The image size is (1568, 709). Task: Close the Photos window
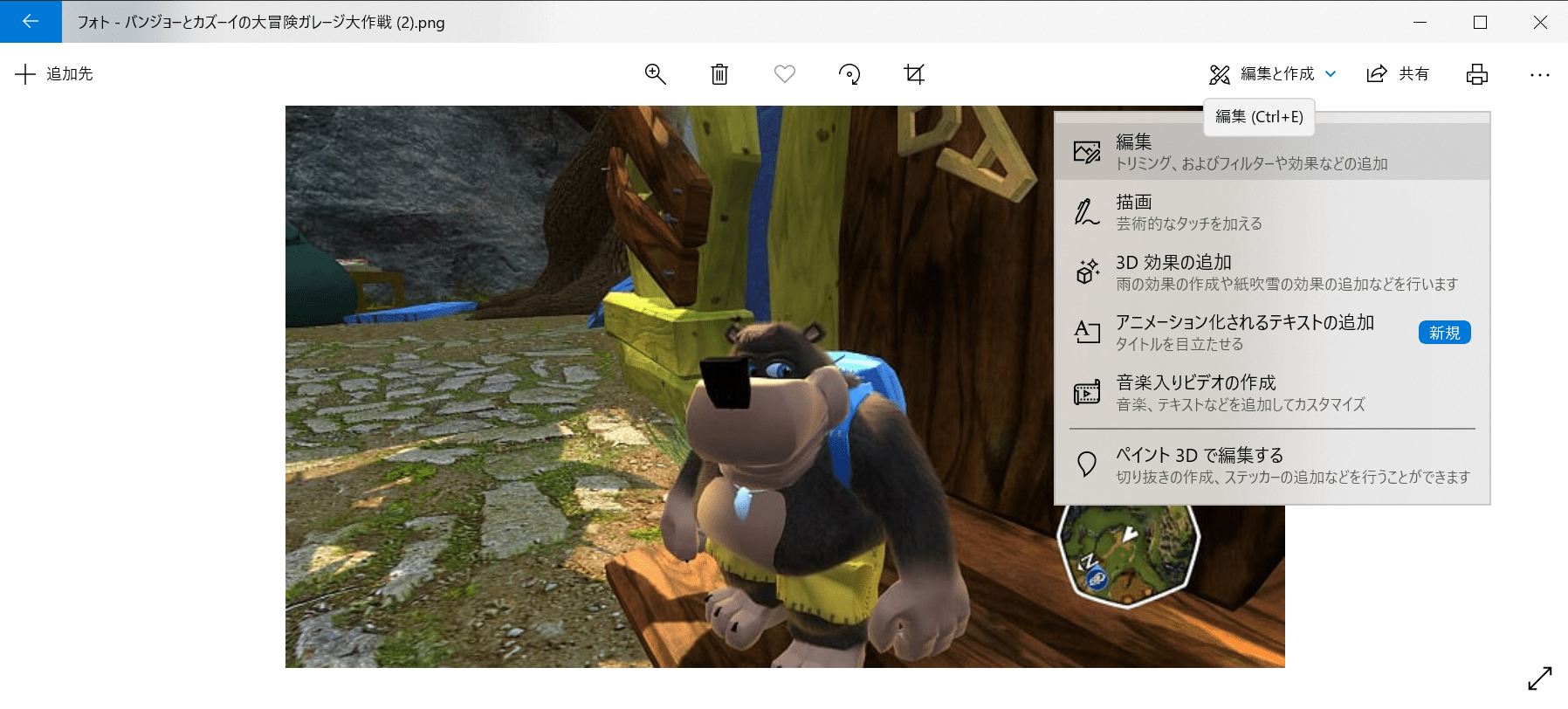click(1539, 22)
